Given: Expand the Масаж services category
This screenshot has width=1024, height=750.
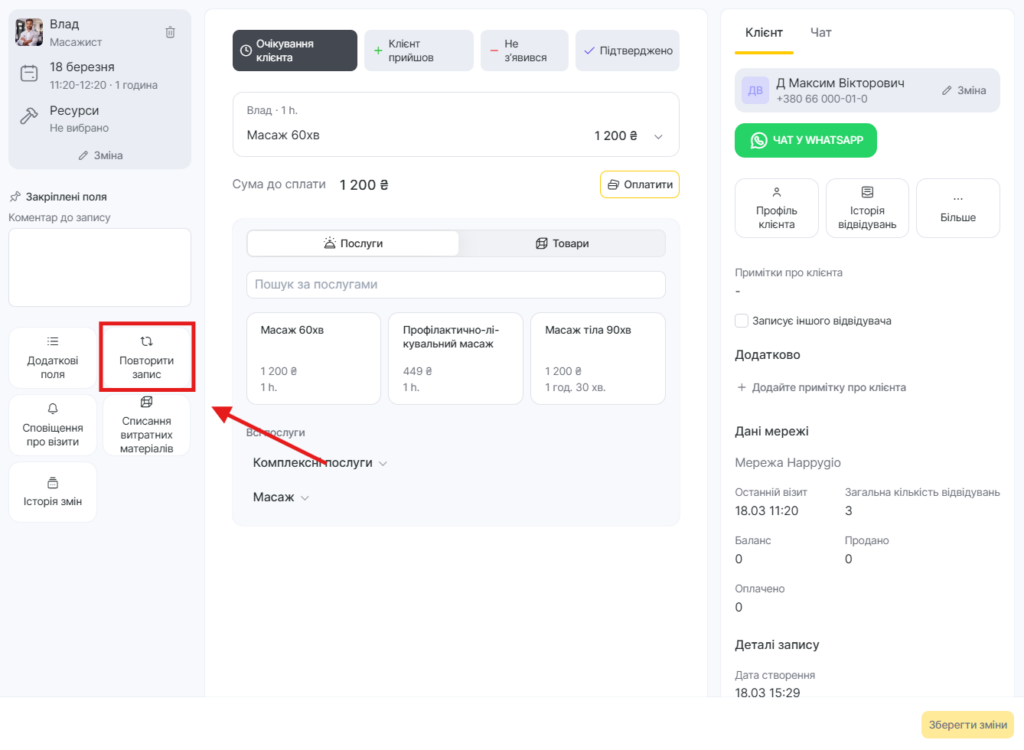Looking at the screenshot, I should [x=281, y=497].
